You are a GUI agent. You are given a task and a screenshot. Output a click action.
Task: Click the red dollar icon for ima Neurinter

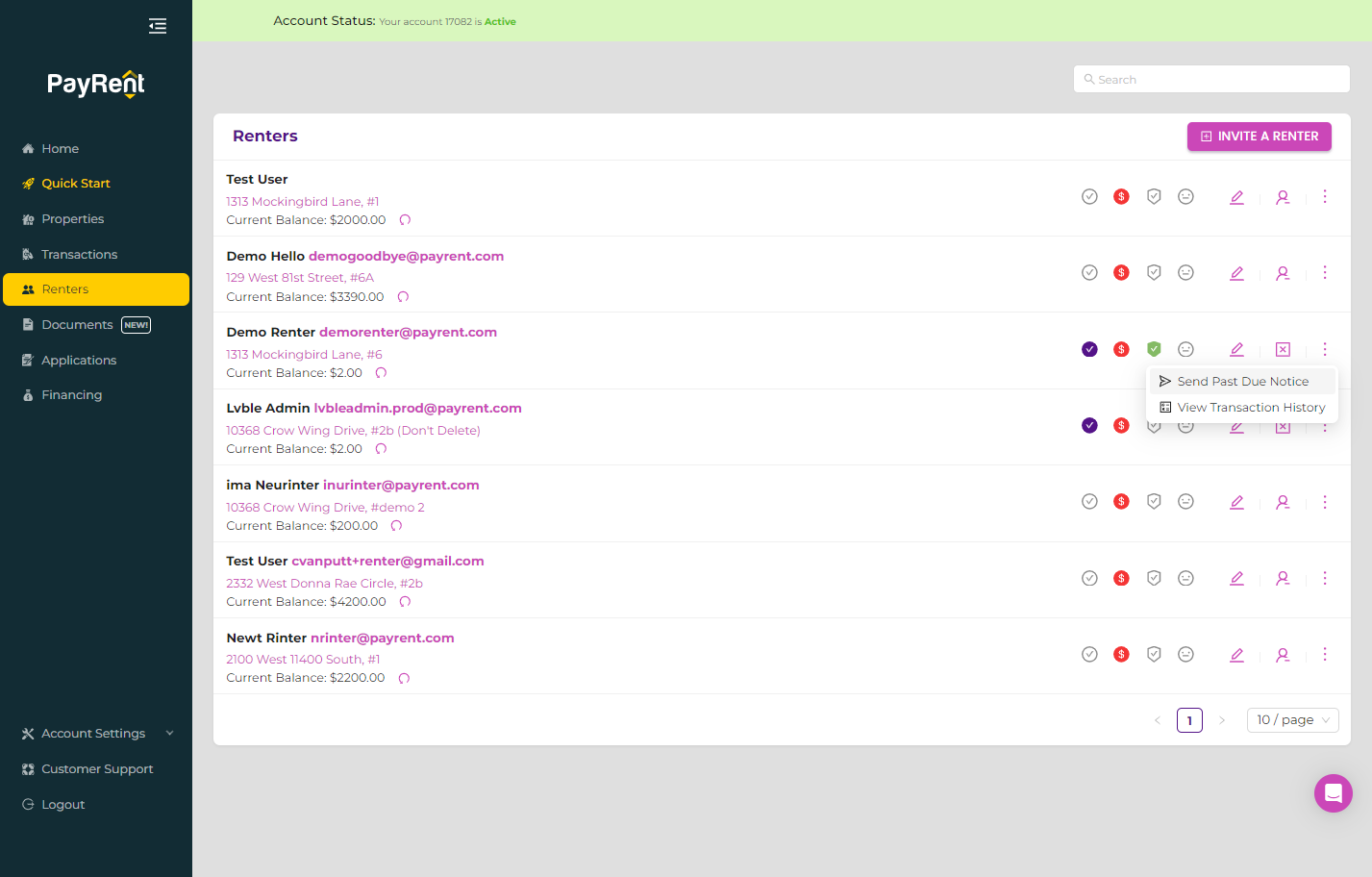pos(1121,501)
